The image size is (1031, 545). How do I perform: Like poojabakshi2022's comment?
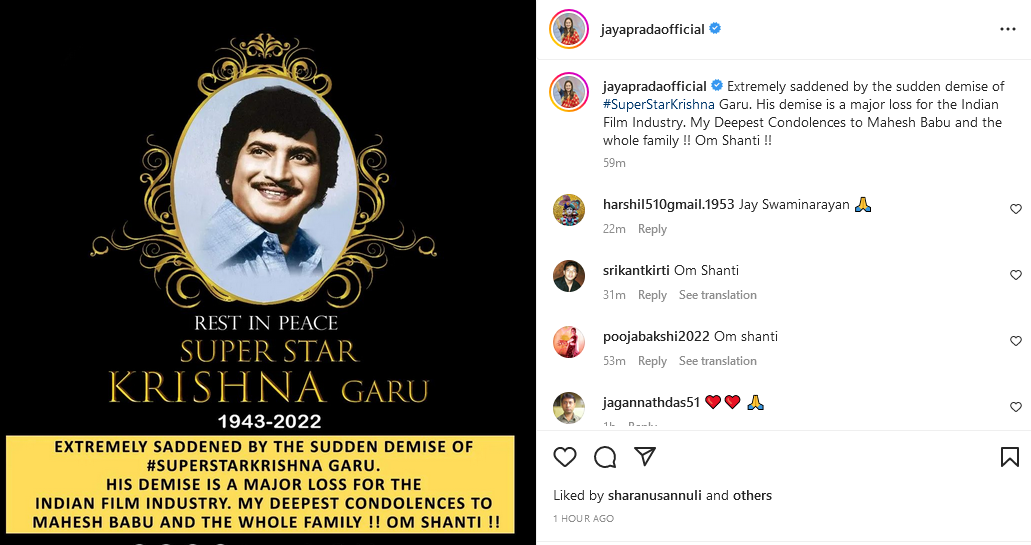1015,341
